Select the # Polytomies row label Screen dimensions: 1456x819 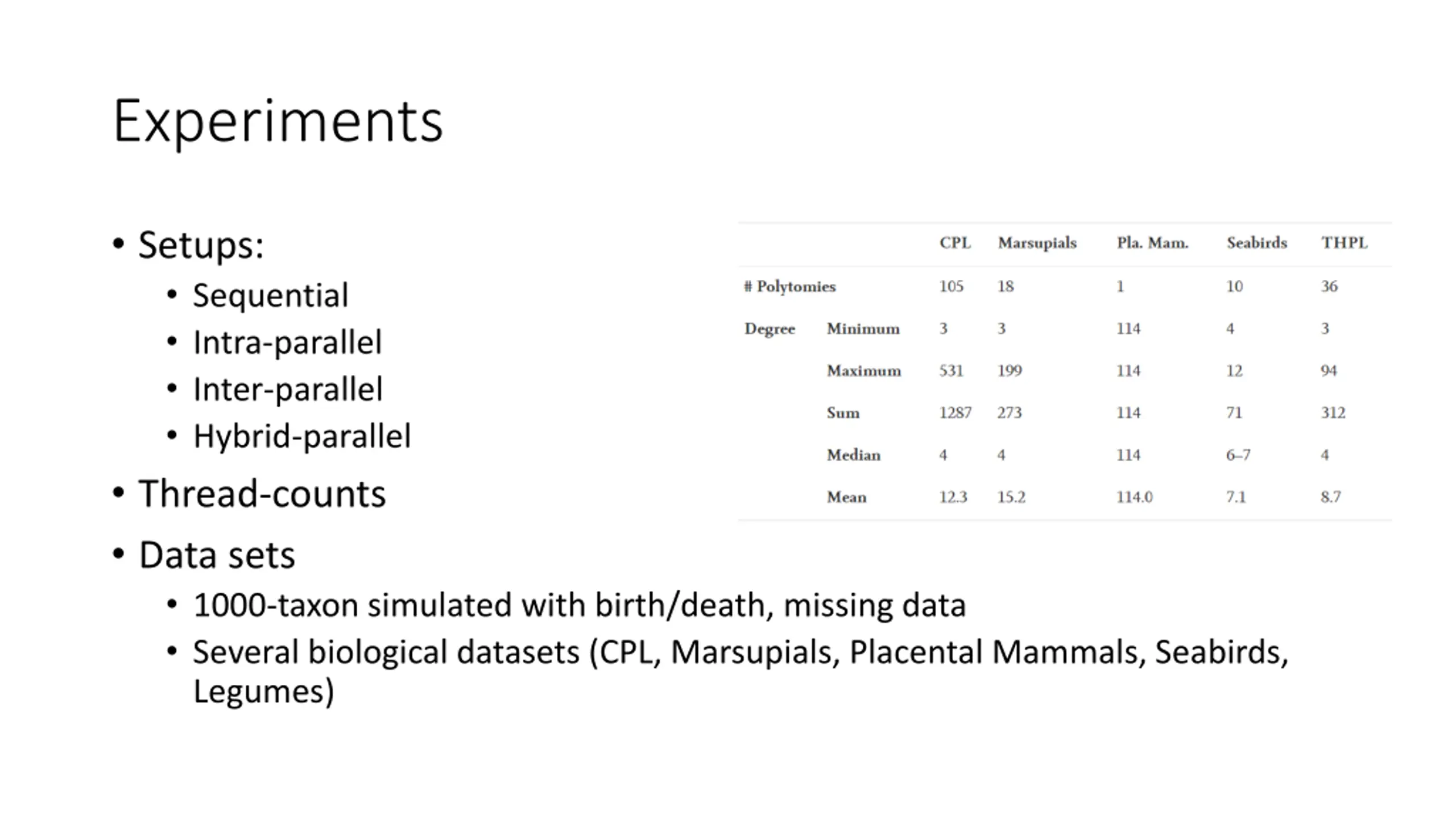[x=789, y=286]
